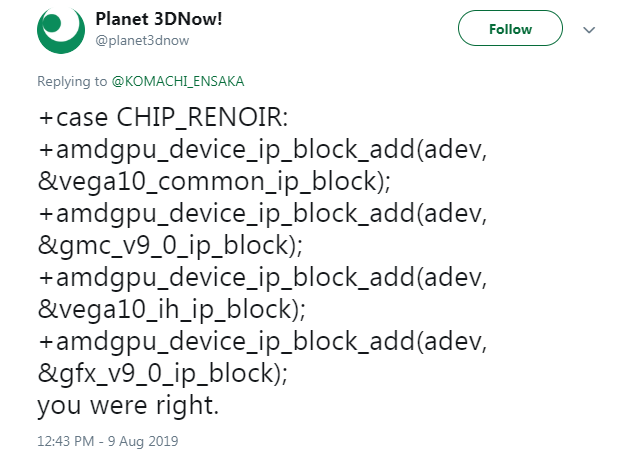Click the amdgpu line directly below CHIP_RENOIR
632x460 pixels.
click(263, 154)
